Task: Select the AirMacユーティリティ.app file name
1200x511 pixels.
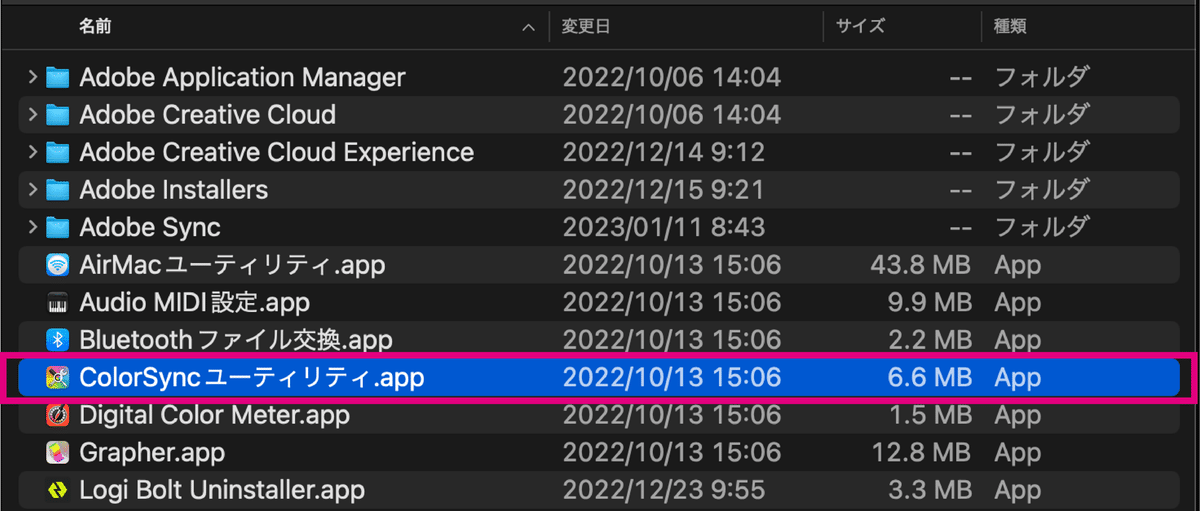Action: coord(232,265)
